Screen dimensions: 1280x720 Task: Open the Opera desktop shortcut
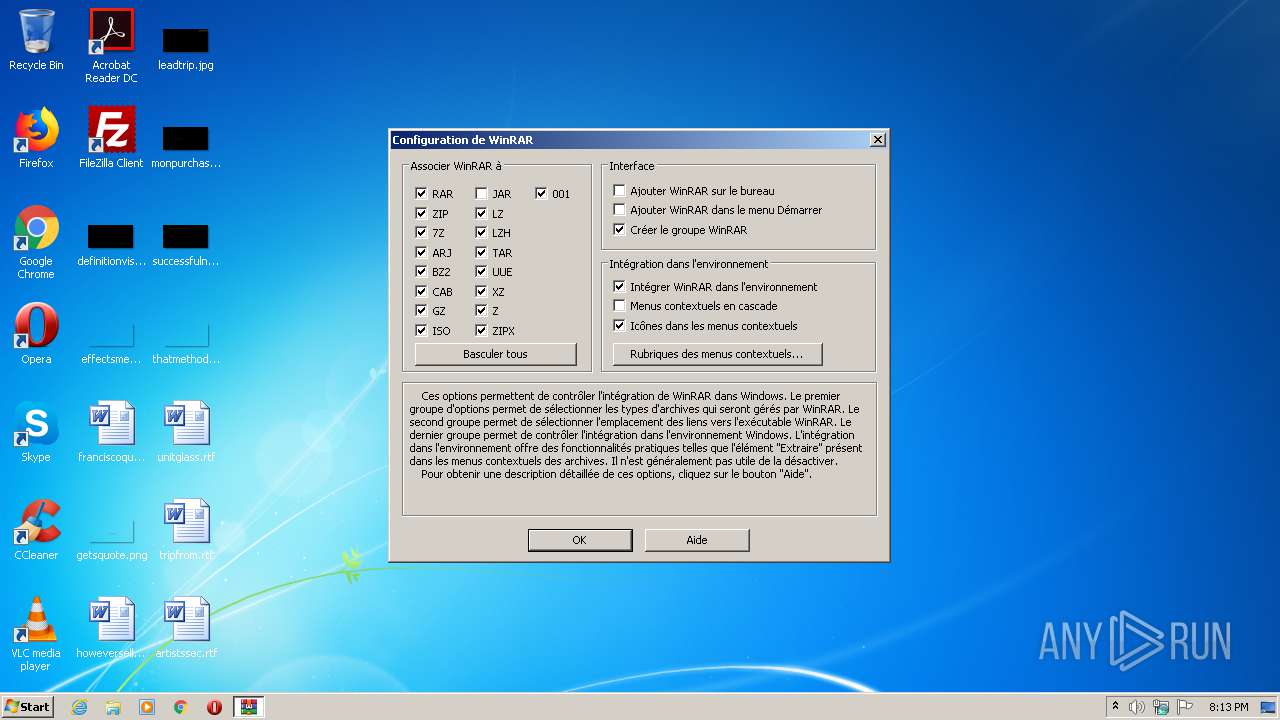[x=36, y=334]
